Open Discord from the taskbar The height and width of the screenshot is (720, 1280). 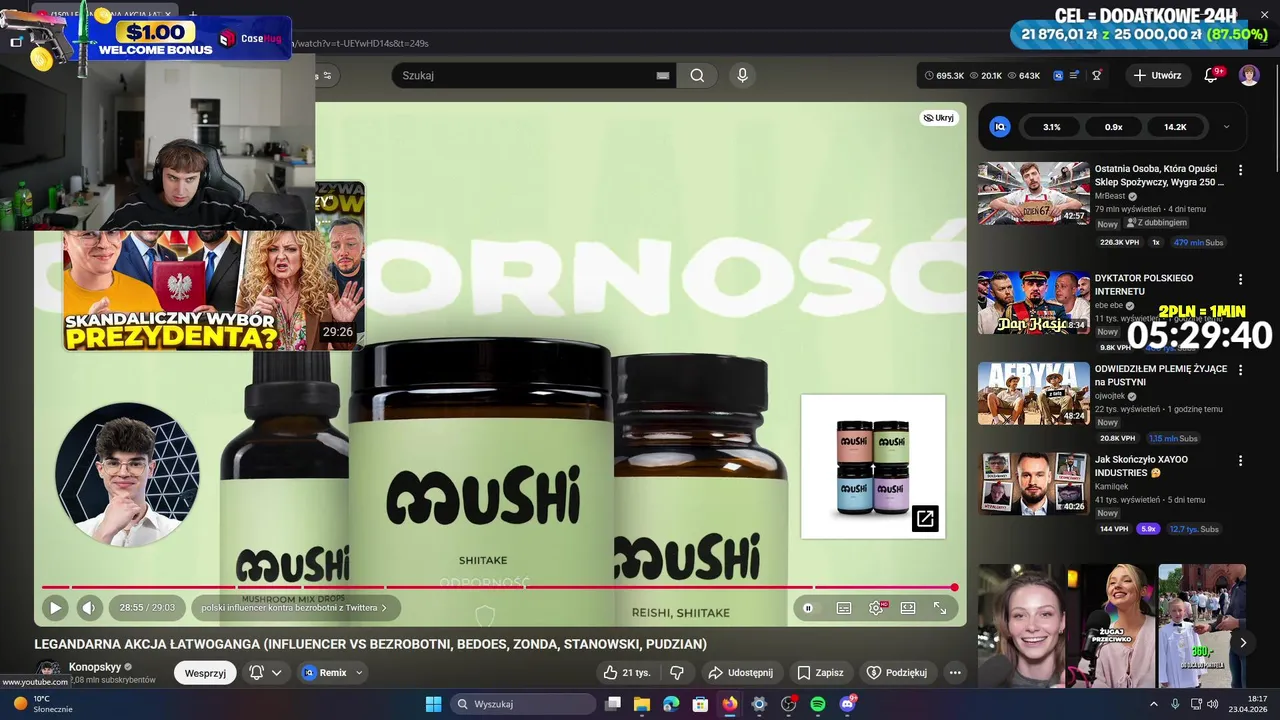coord(848,704)
